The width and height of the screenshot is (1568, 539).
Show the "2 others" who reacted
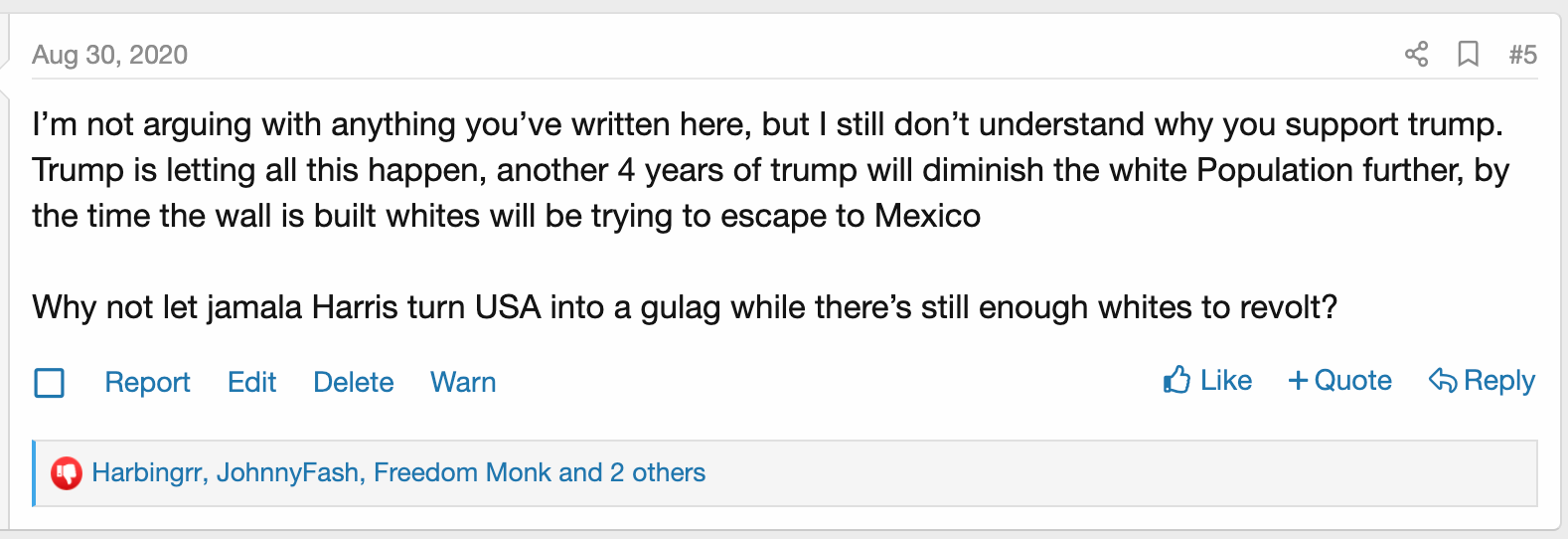pyautogui.click(x=657, y=472)
